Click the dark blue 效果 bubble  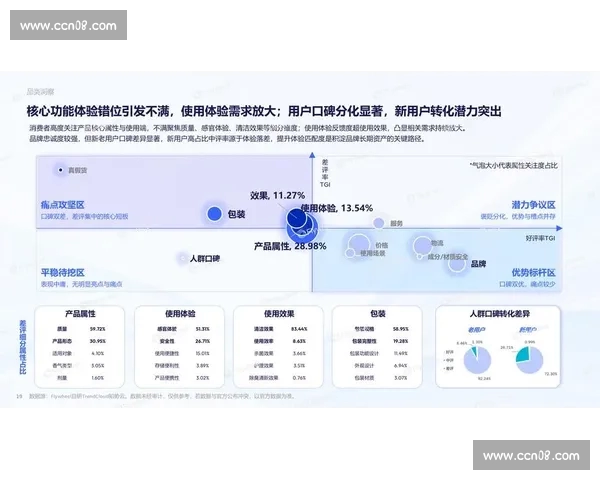point(297,219)
